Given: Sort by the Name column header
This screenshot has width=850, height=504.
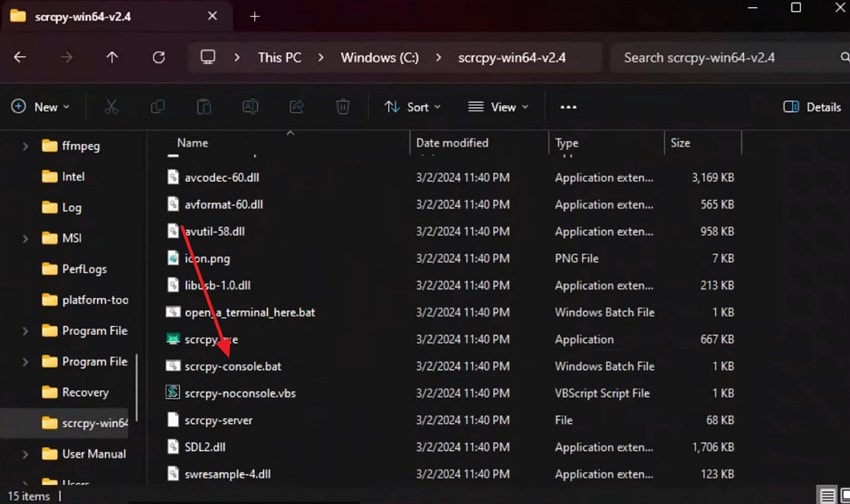Looking at the screenshot, I should click(192, 143).
